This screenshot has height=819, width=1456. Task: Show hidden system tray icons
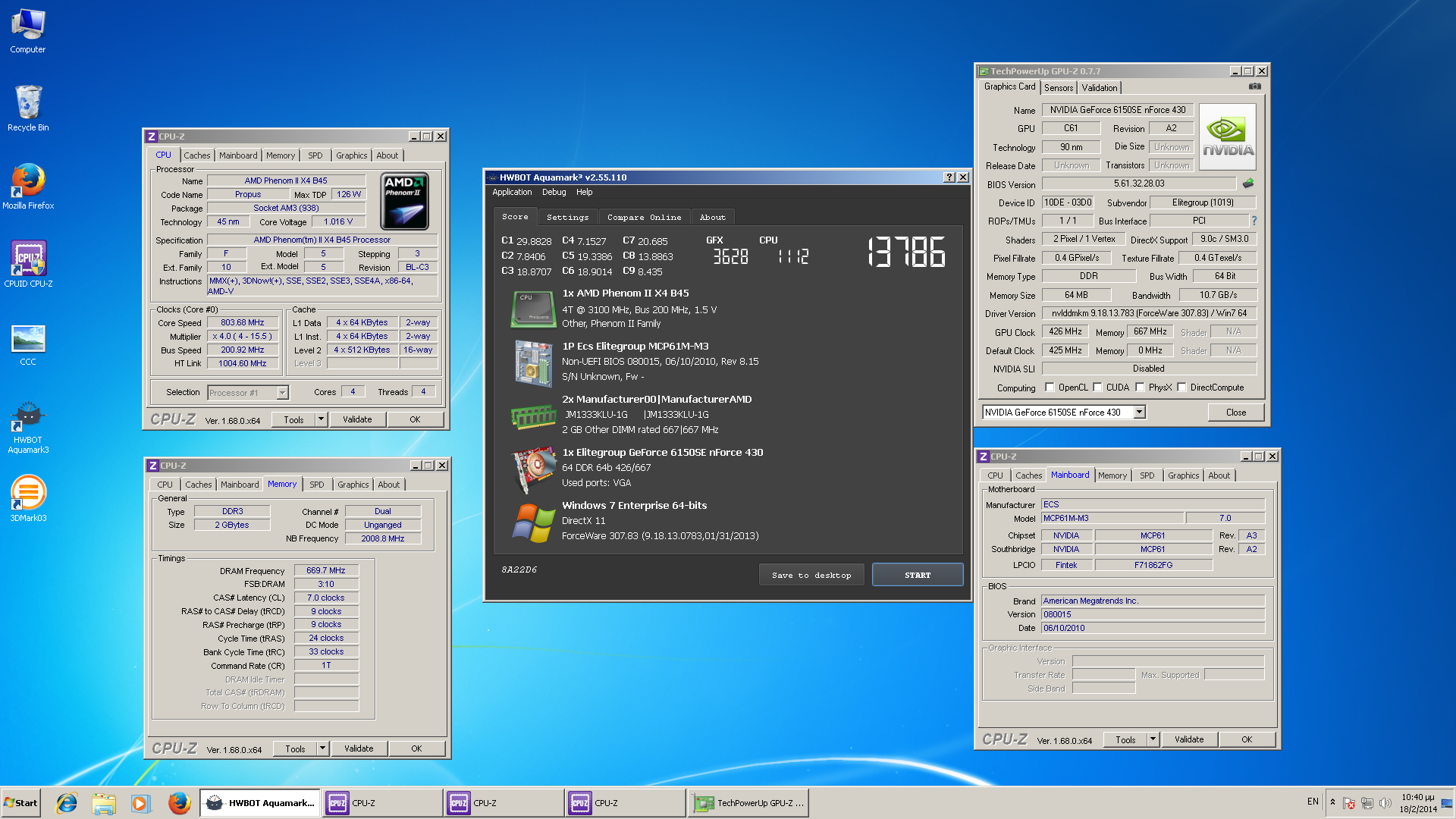[1332, 802]
